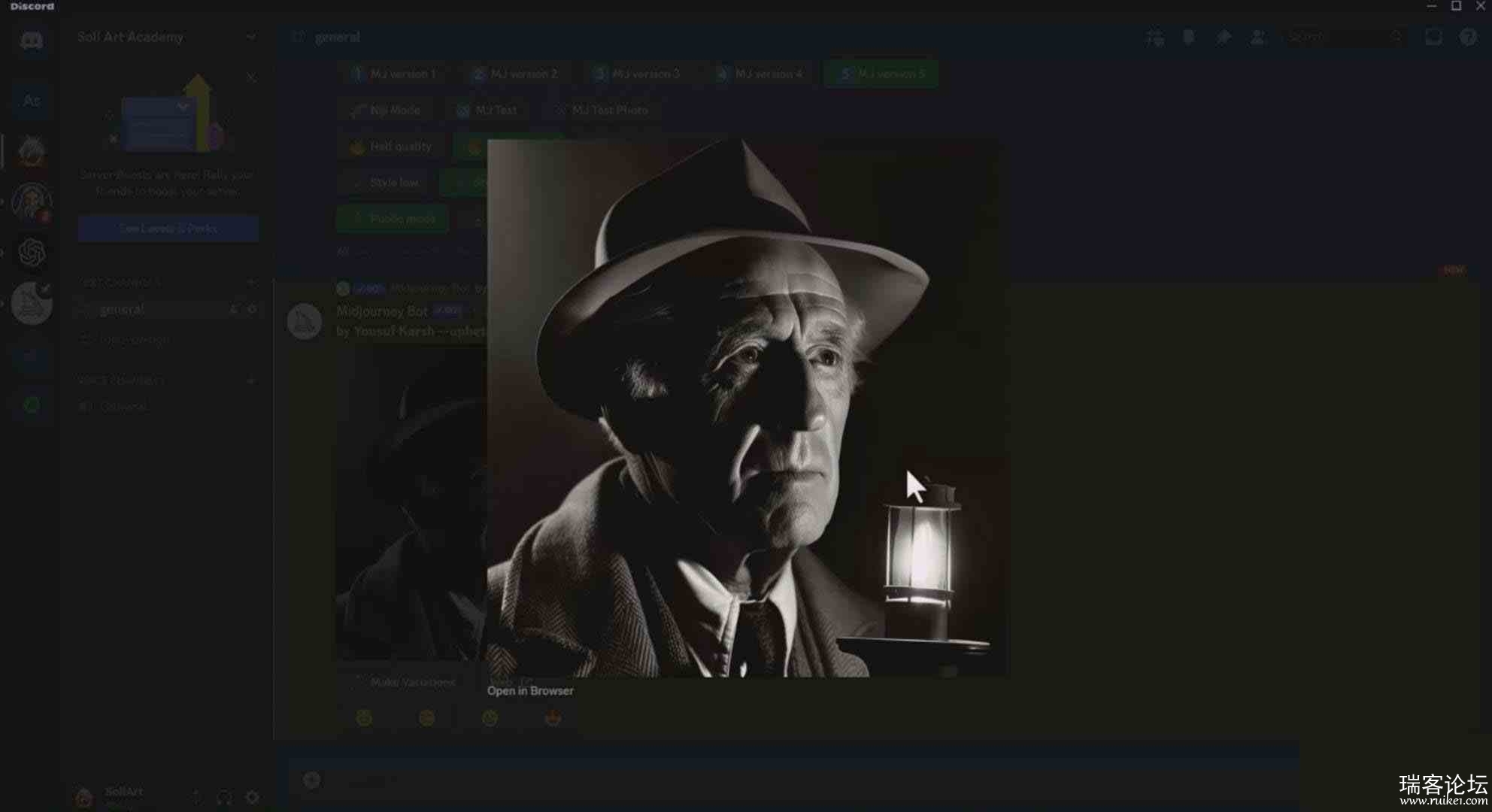The image size is (1492, 812).
Task: Select MJ version 4 setting
Action: [x=759, y=74]
